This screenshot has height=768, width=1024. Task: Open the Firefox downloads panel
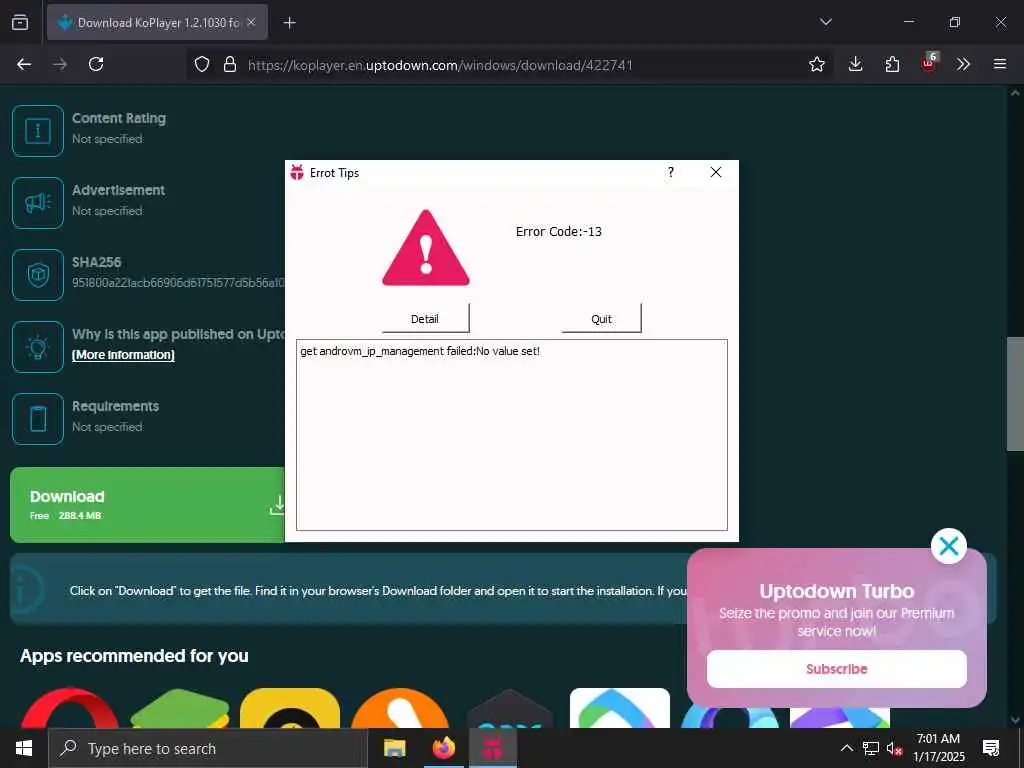coord(856,64)
